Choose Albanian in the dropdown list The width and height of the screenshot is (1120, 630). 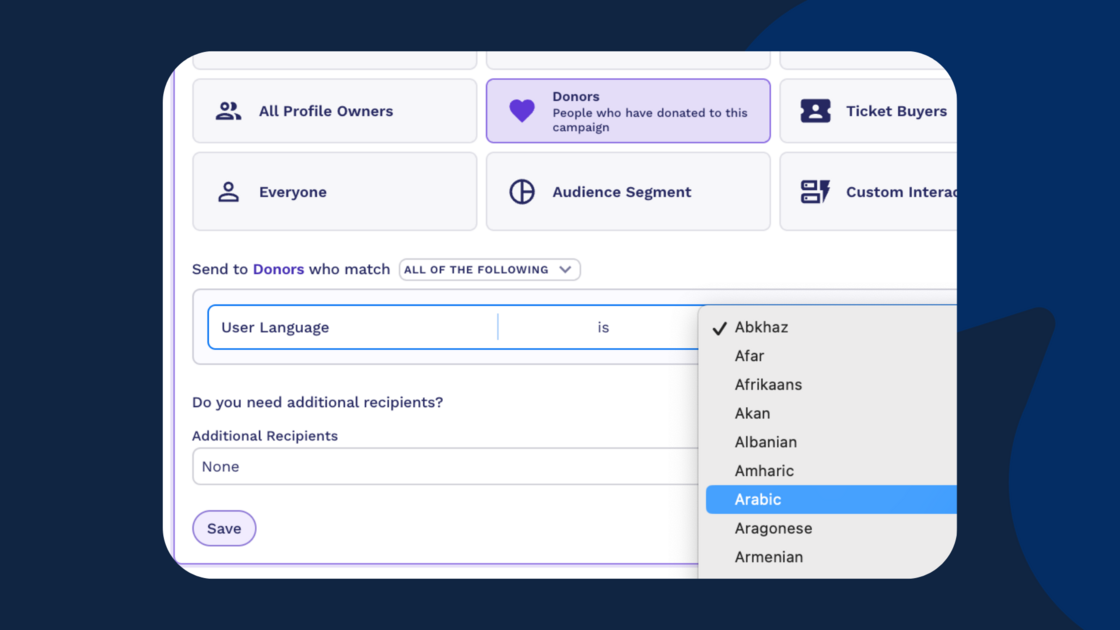pyautogui.click(x=765, y=442)
